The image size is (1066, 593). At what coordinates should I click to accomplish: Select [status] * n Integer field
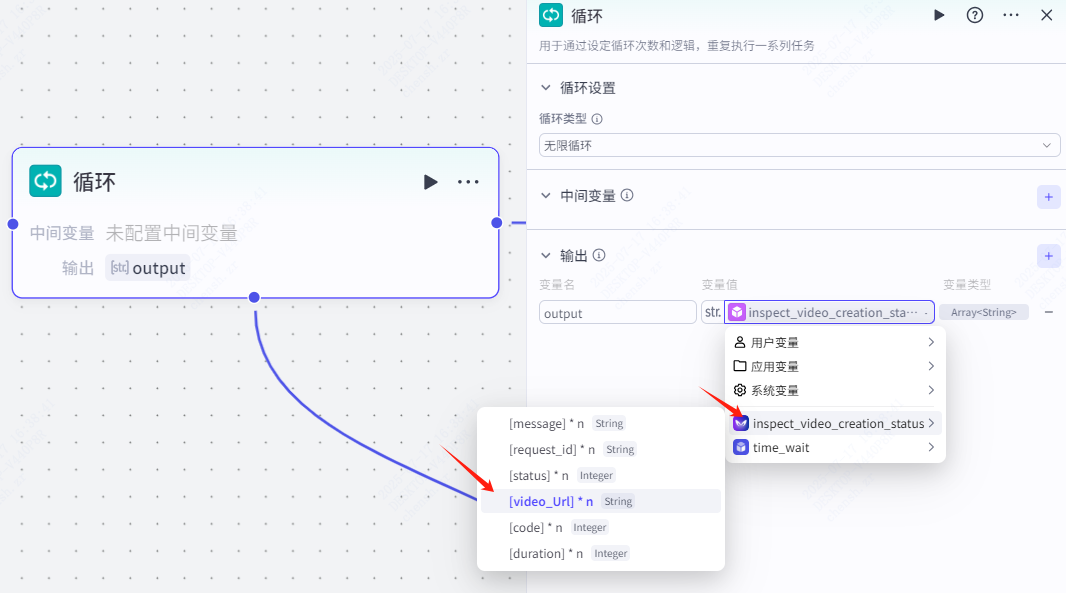coord(601,475)
